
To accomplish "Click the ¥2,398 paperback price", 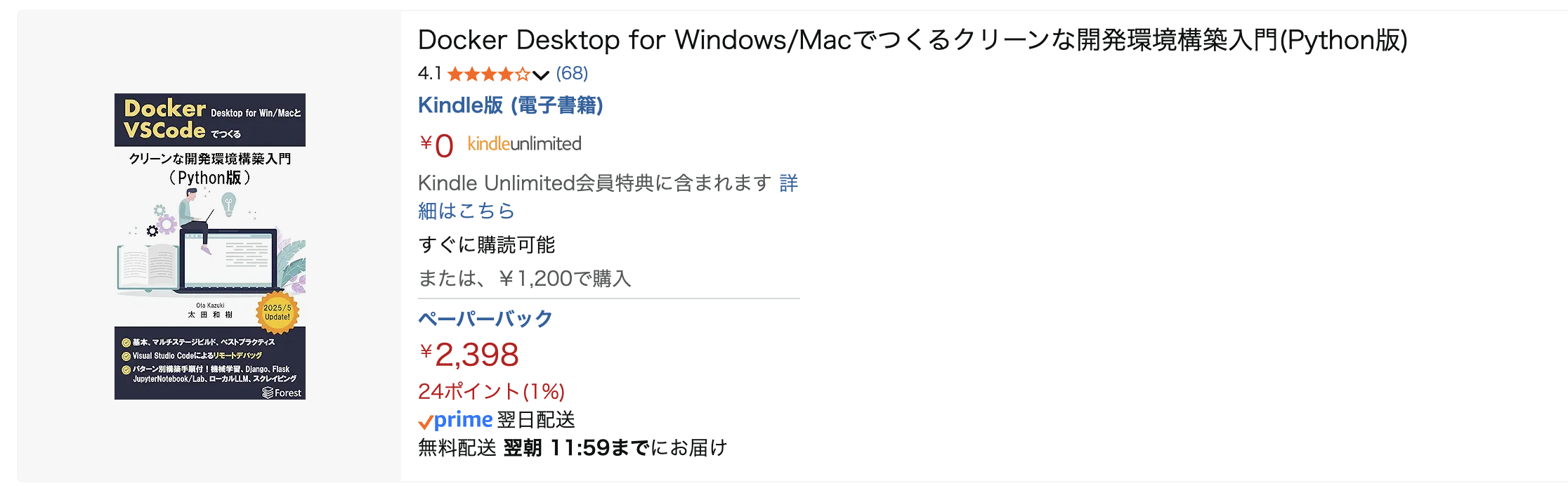I will point(469,355).
